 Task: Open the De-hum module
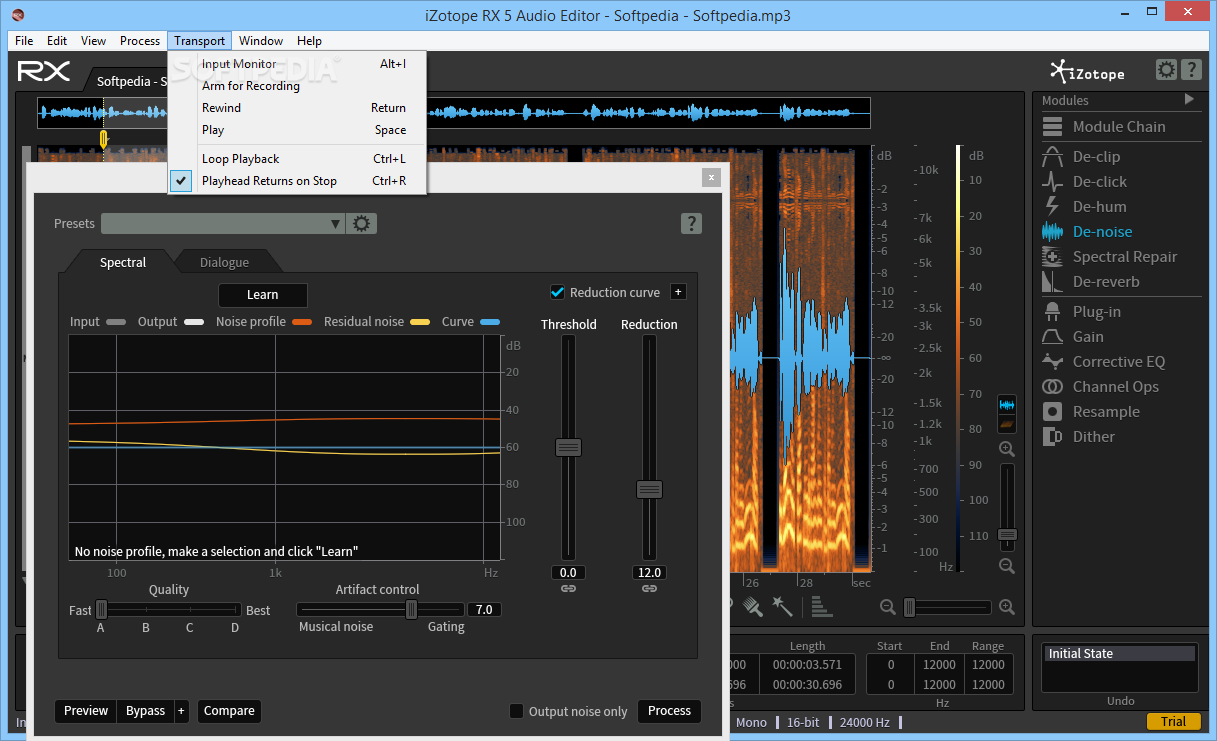click(1084, 207)
